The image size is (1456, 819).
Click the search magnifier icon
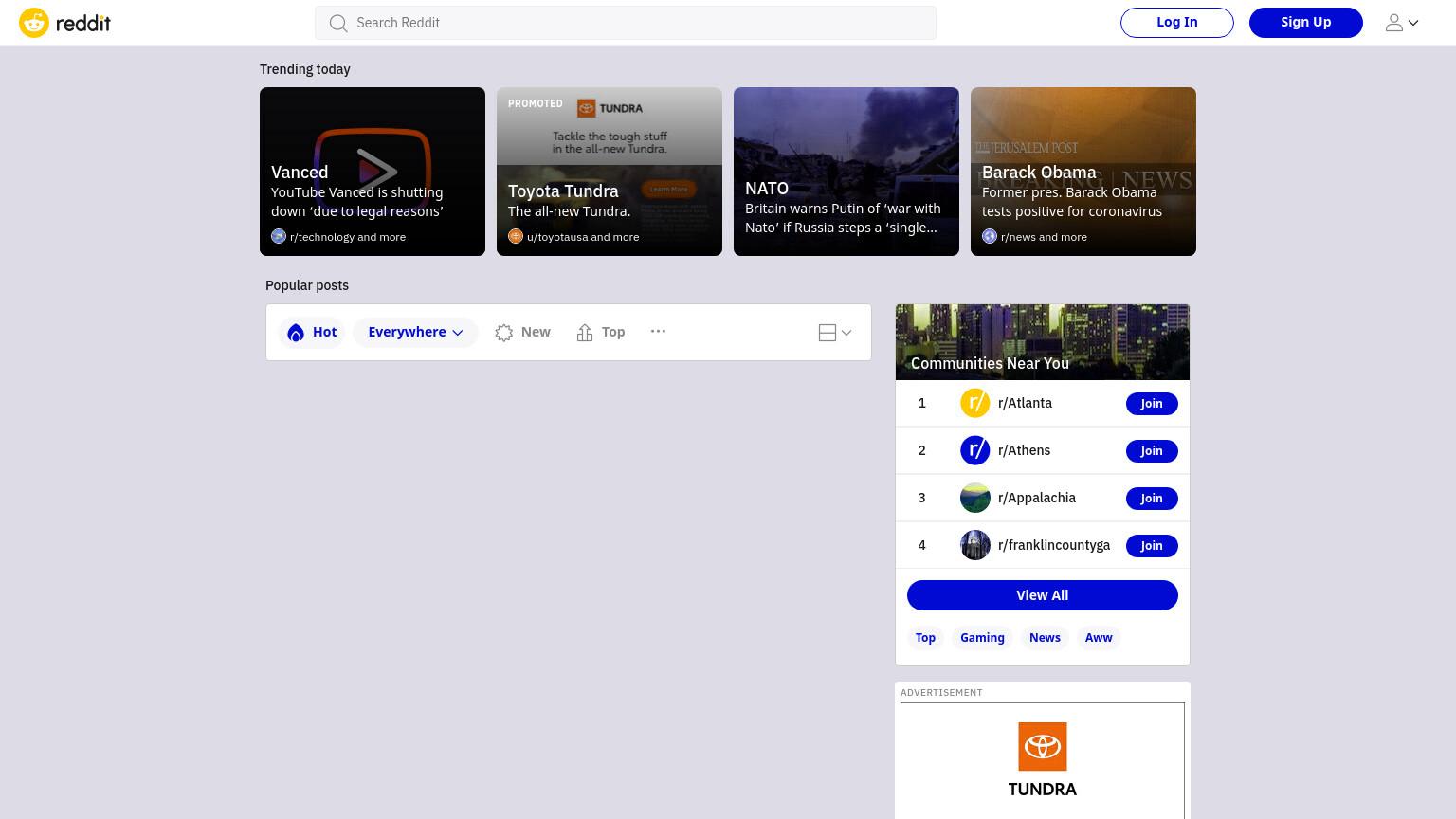click(338, 23)
